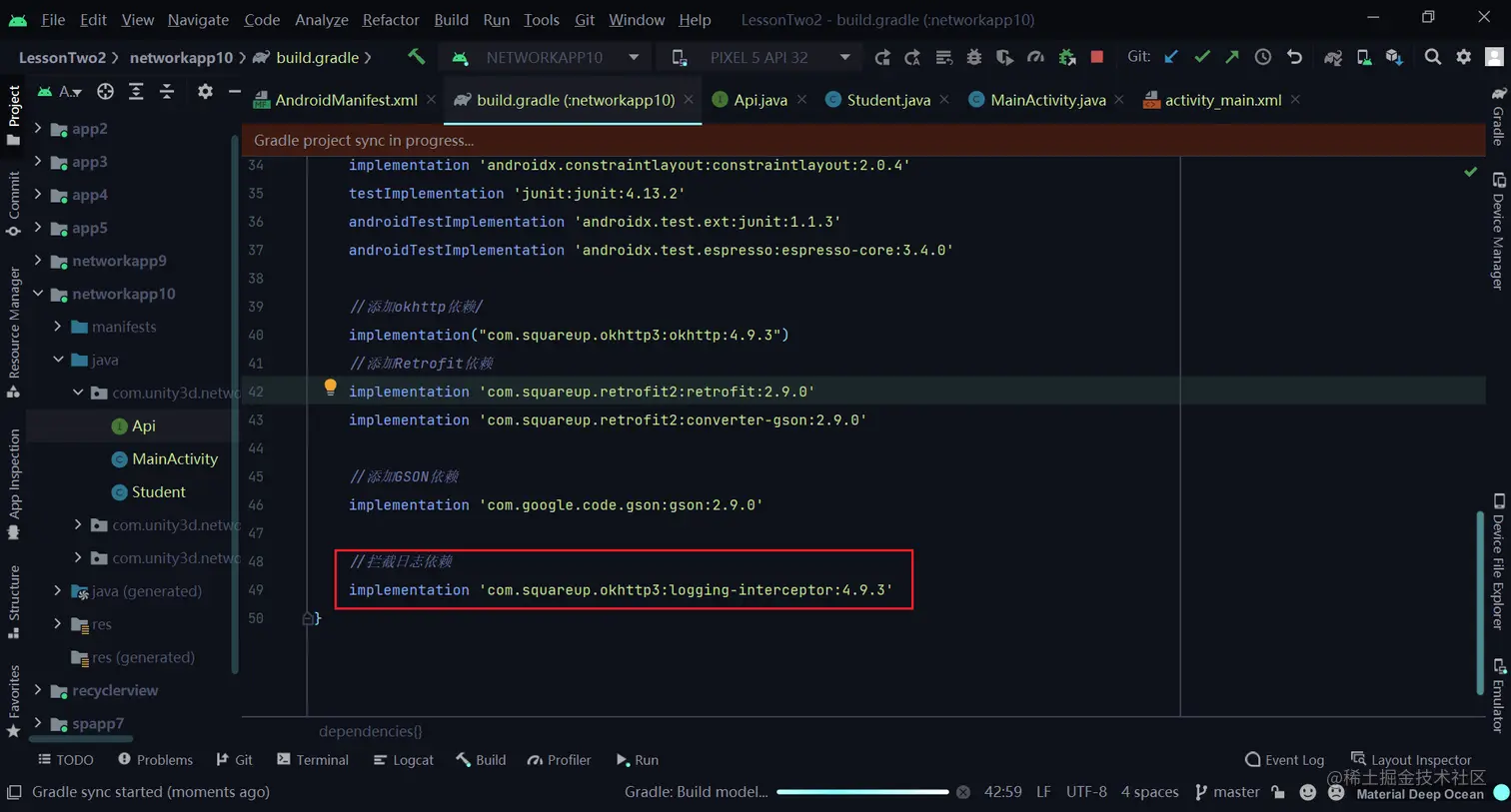Click the Git update project arrow
Image resolution: width=1511 pixels, height=812 pixels.
click(1171, 57)
